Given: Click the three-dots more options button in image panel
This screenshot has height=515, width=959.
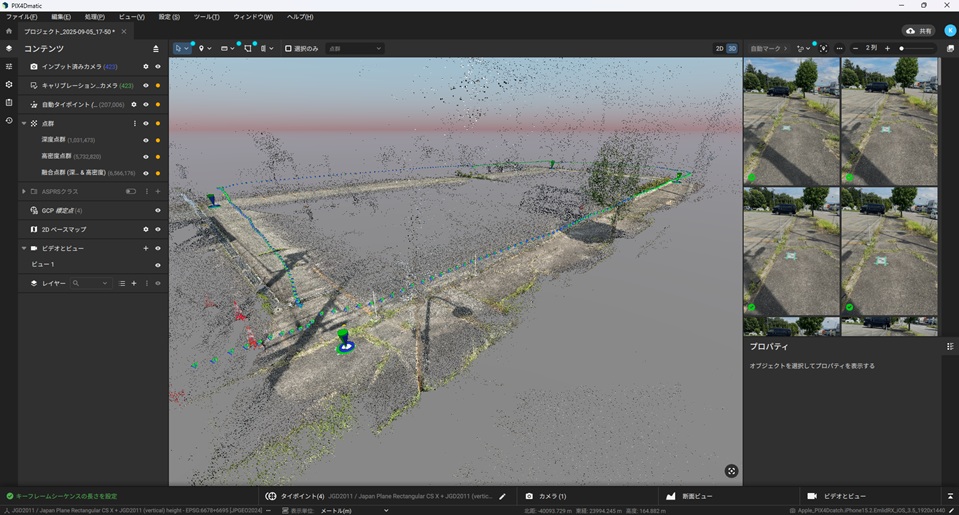Looking at the screenshot, I should tap(839, 48).
